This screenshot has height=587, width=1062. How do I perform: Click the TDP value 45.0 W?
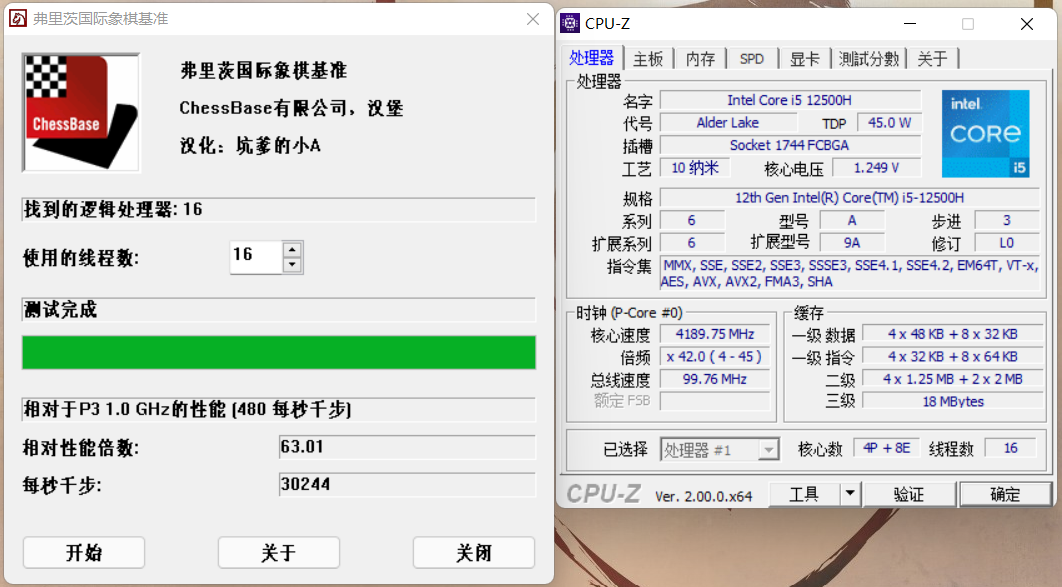tap(889, 123)
